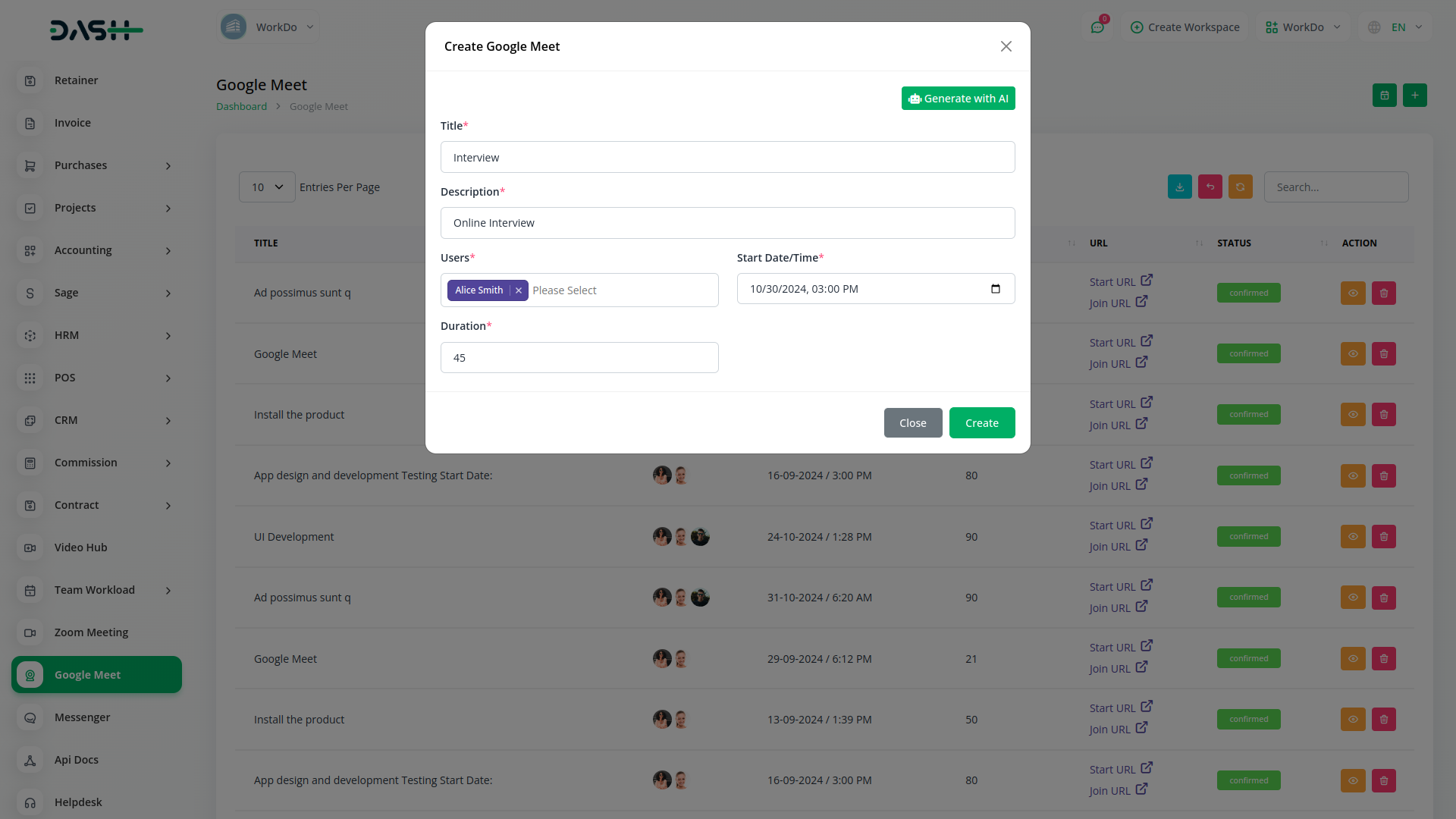Screen dimensions: 1456x819
Task: Open Zoom Meeting in the sidebar
Action: 91,632
